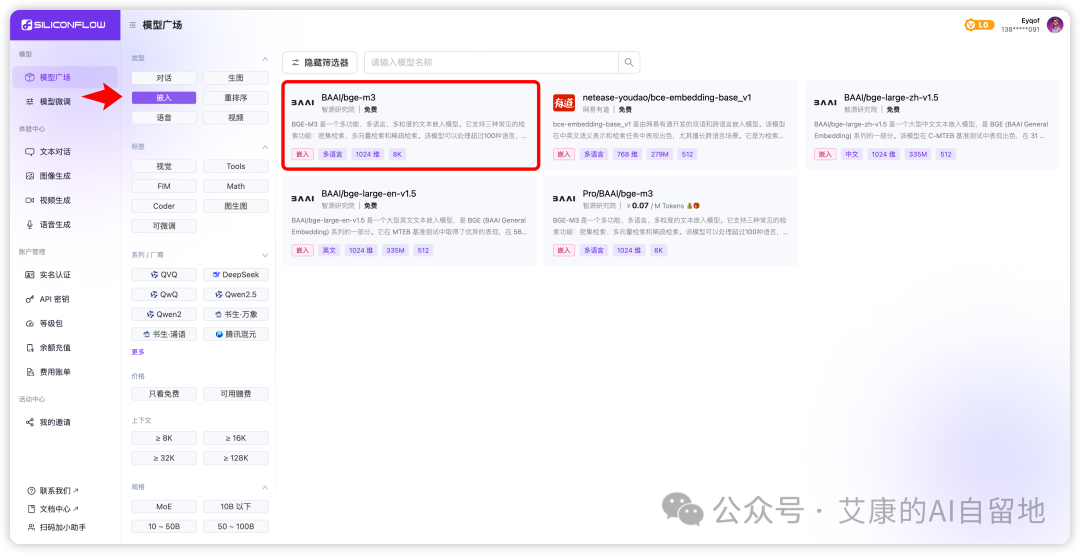The height and width of the screenshot is (554, 1080).
Task: Select the MoE spec filter
Action: click(164, 506)
